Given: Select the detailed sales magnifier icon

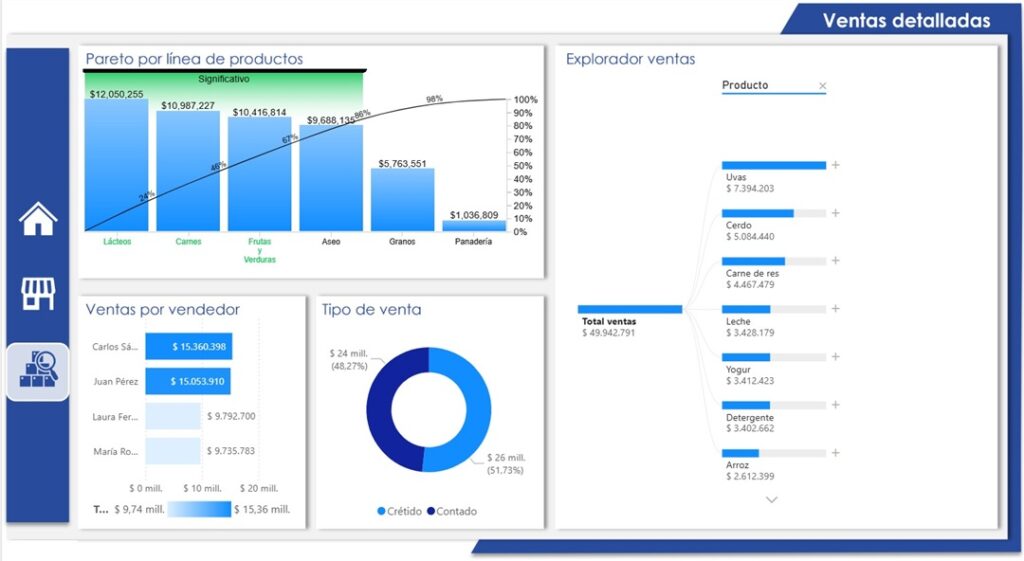Looking at the screenshot, I should pos(38,371).
